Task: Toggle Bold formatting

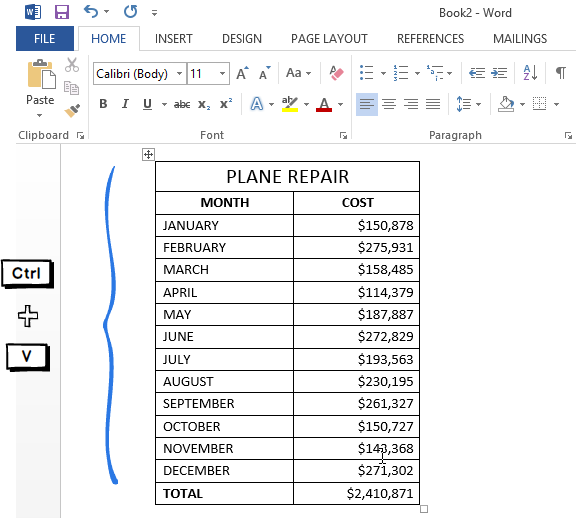Action: [103, 104]
